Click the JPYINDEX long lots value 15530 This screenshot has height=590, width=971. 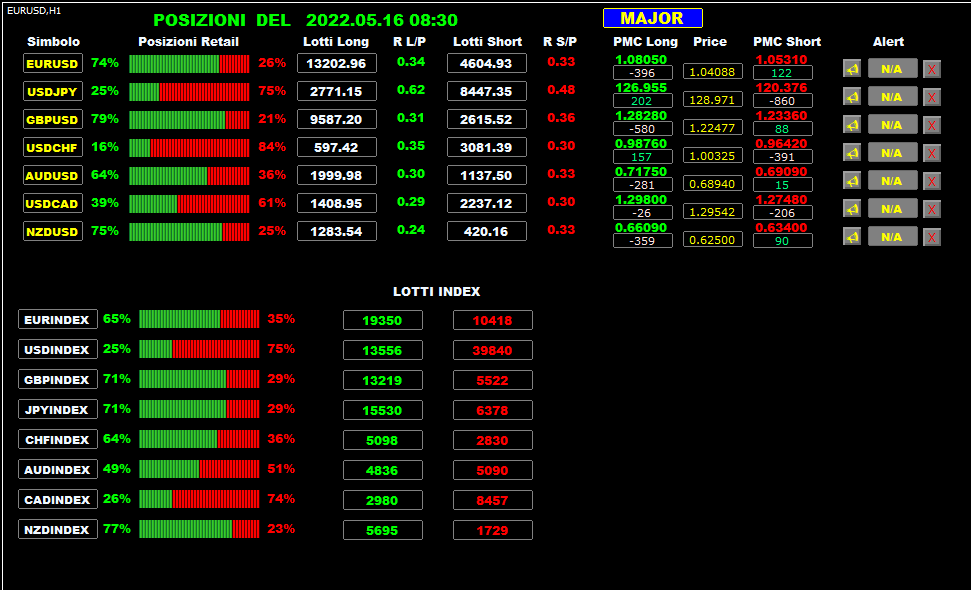(383, 410)
